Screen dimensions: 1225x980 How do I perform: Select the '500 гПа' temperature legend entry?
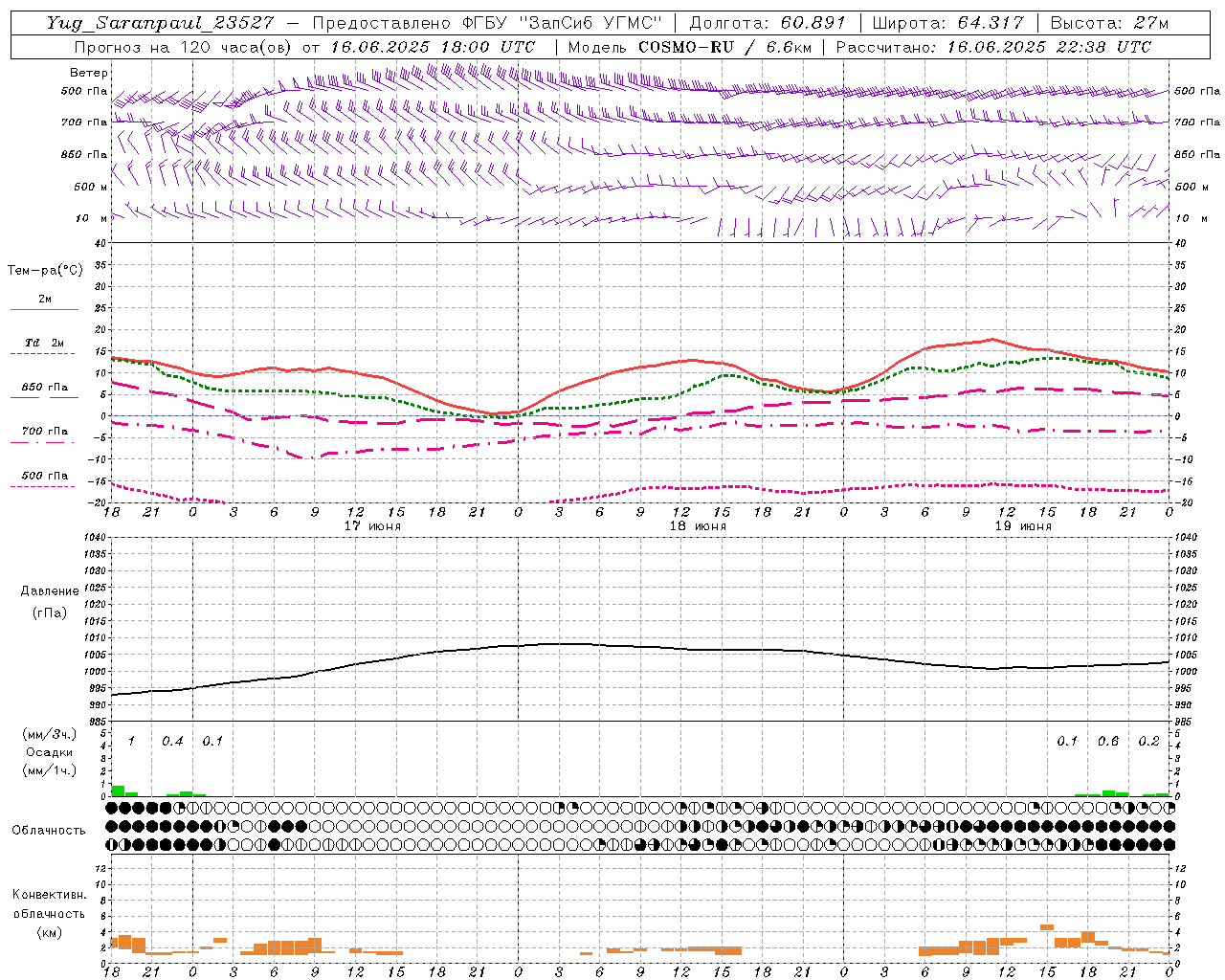(45, 476)
